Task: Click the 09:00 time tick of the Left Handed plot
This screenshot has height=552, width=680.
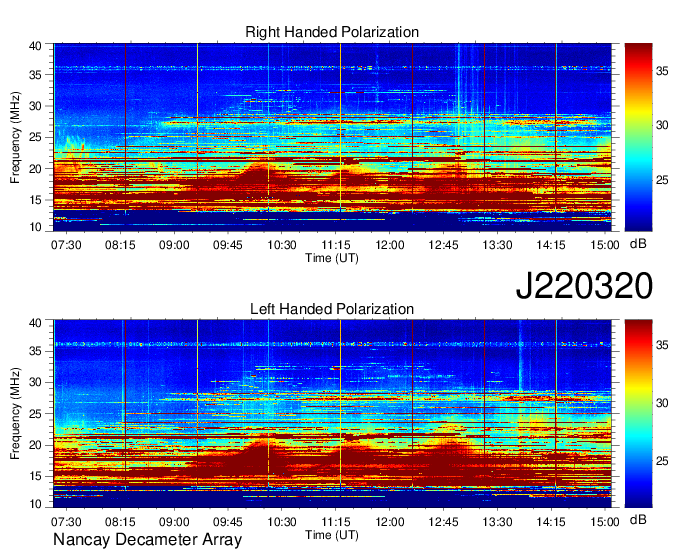Action: (174, 522)
